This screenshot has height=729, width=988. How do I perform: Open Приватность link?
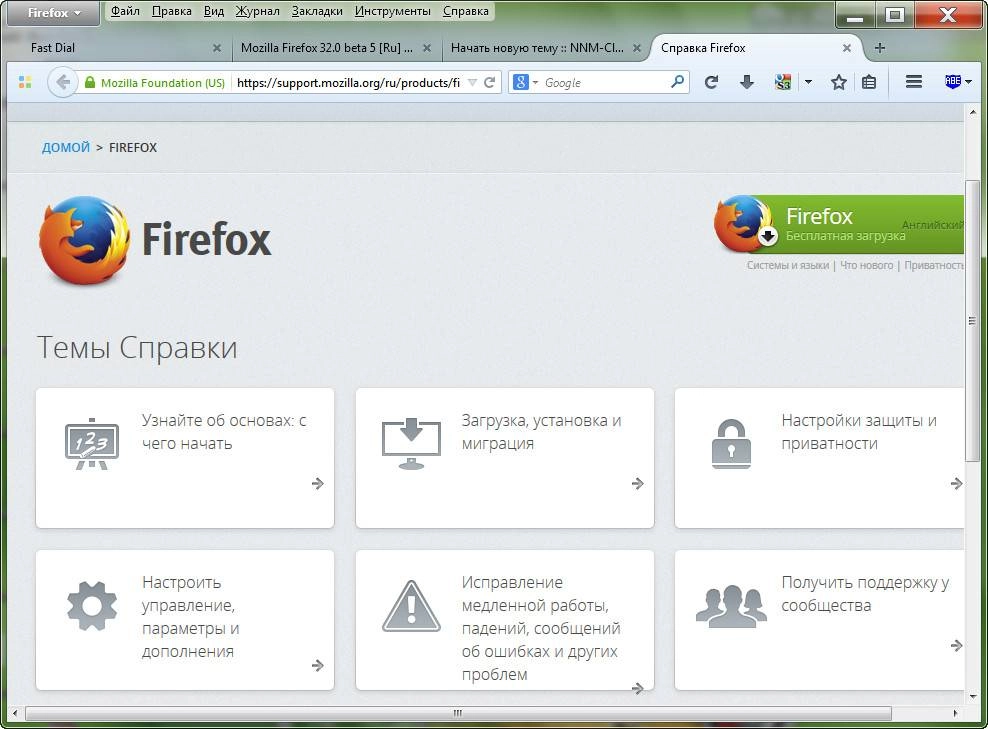(934, 265)
